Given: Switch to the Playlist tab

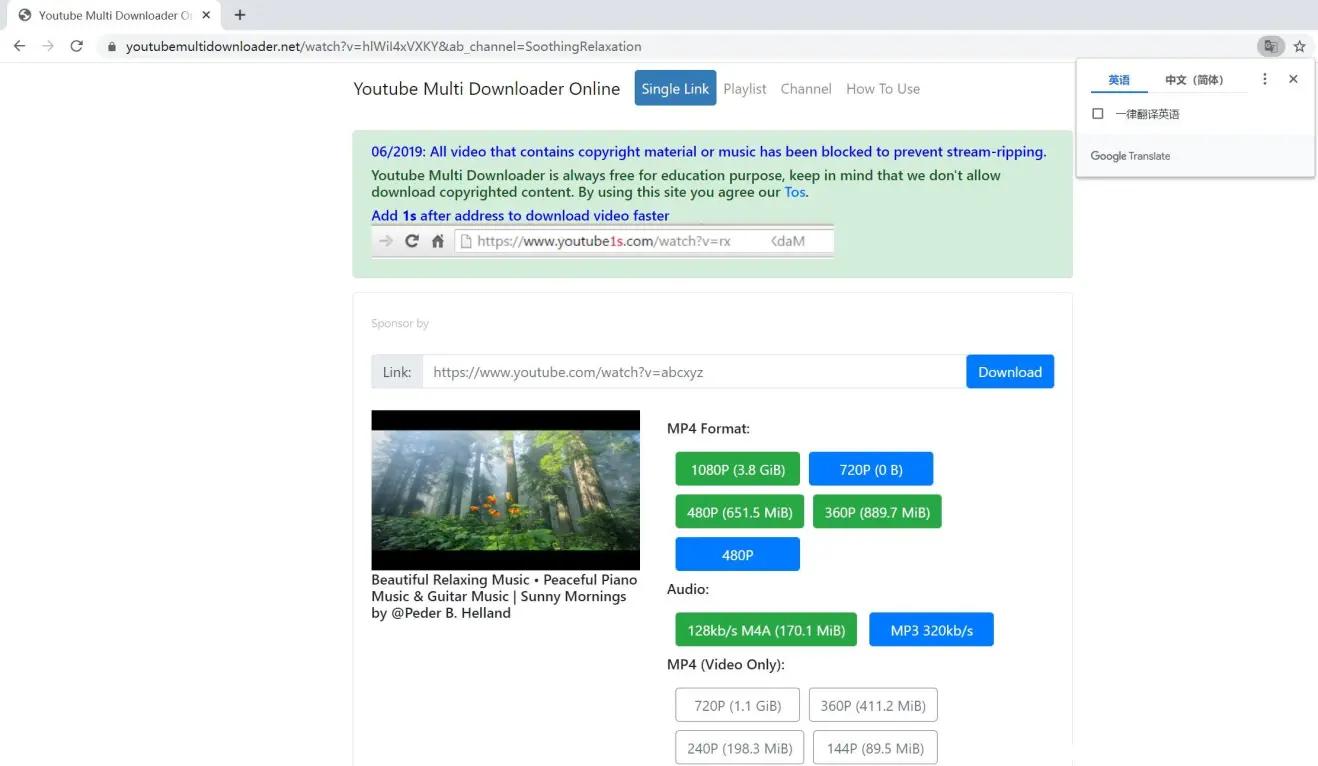Looking at the screenshot, I should pos(744,88).
